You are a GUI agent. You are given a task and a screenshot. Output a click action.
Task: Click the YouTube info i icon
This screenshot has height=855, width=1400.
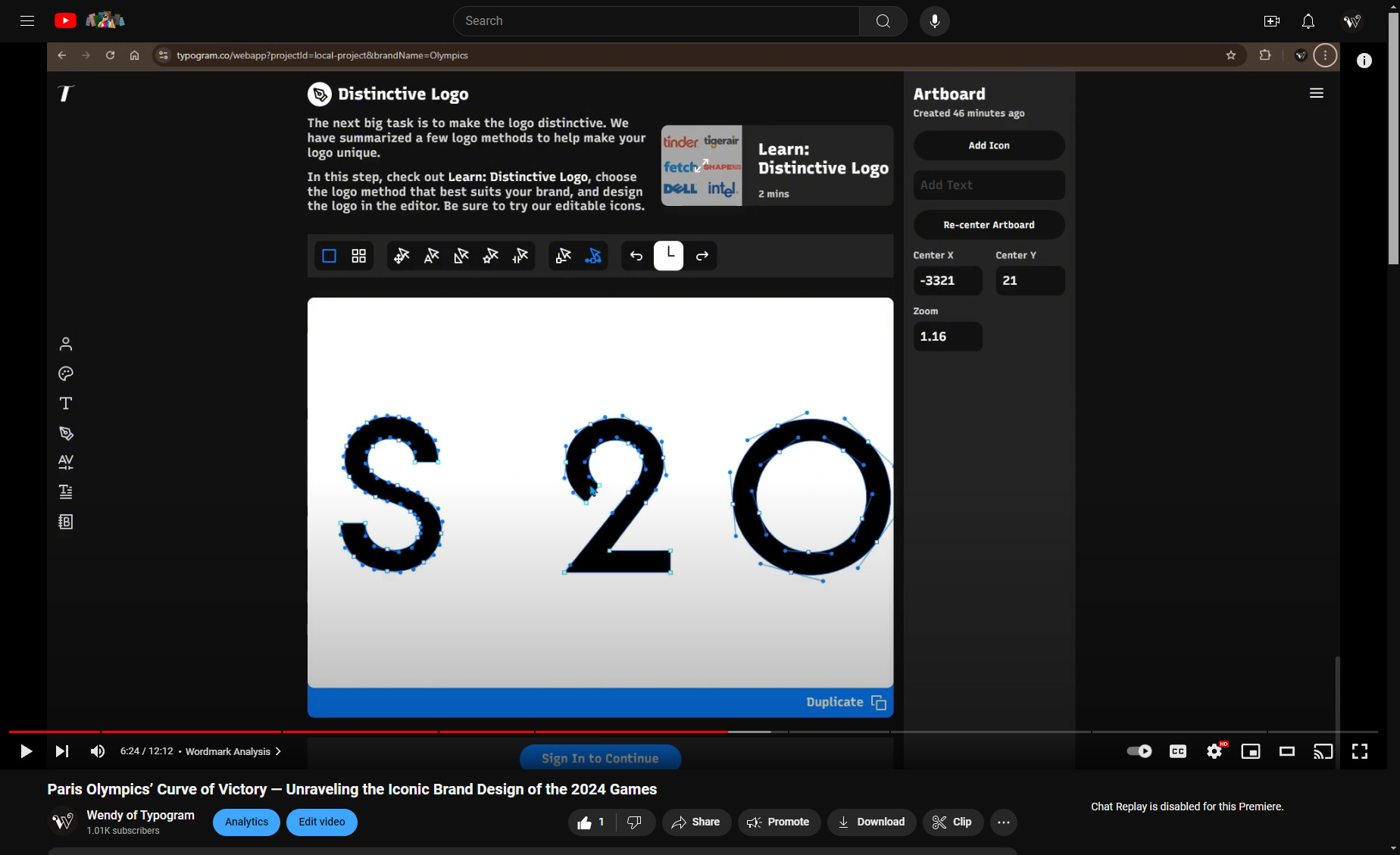1364,61
